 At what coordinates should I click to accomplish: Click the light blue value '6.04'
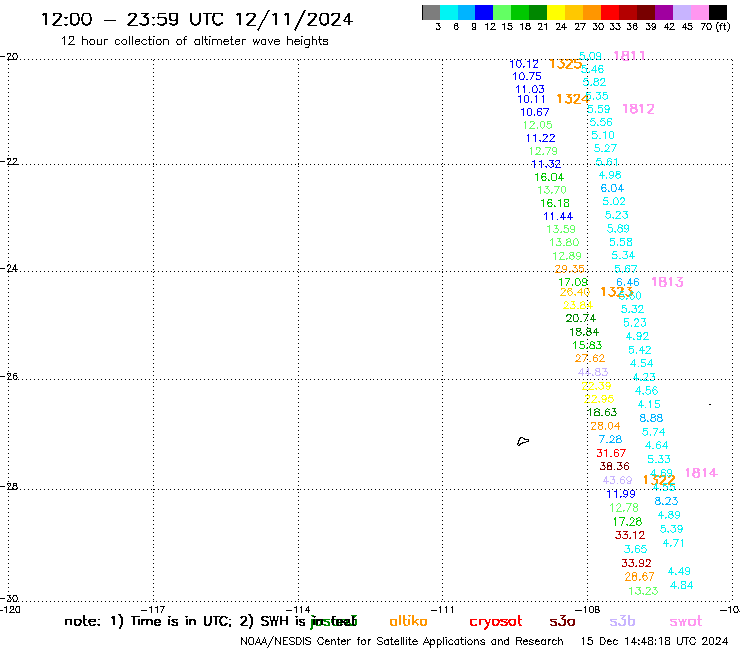tap(612, 188)
